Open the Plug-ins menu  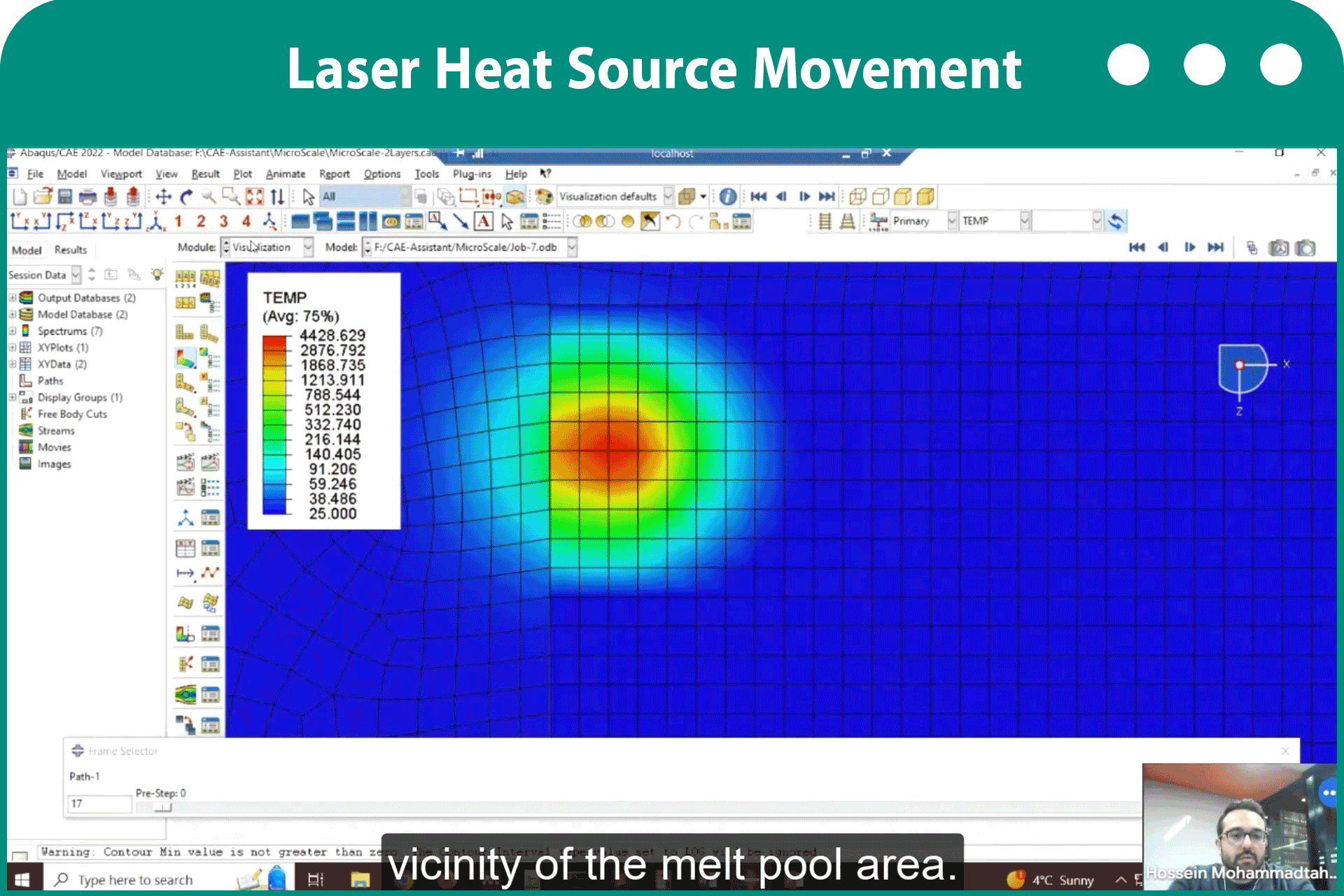(x=472, y=174)
